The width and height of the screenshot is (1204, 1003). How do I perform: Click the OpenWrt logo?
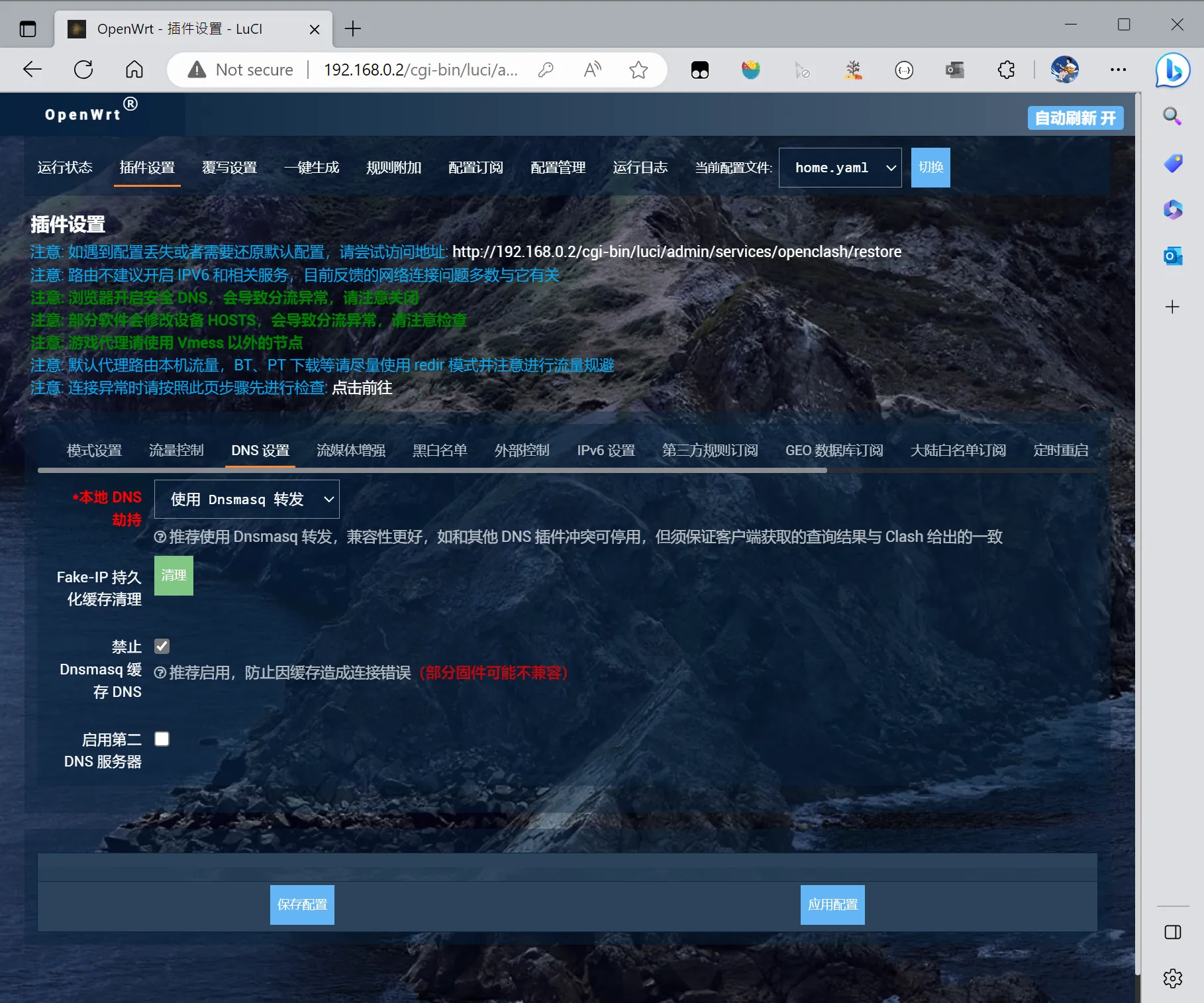[x=91, y=112]
